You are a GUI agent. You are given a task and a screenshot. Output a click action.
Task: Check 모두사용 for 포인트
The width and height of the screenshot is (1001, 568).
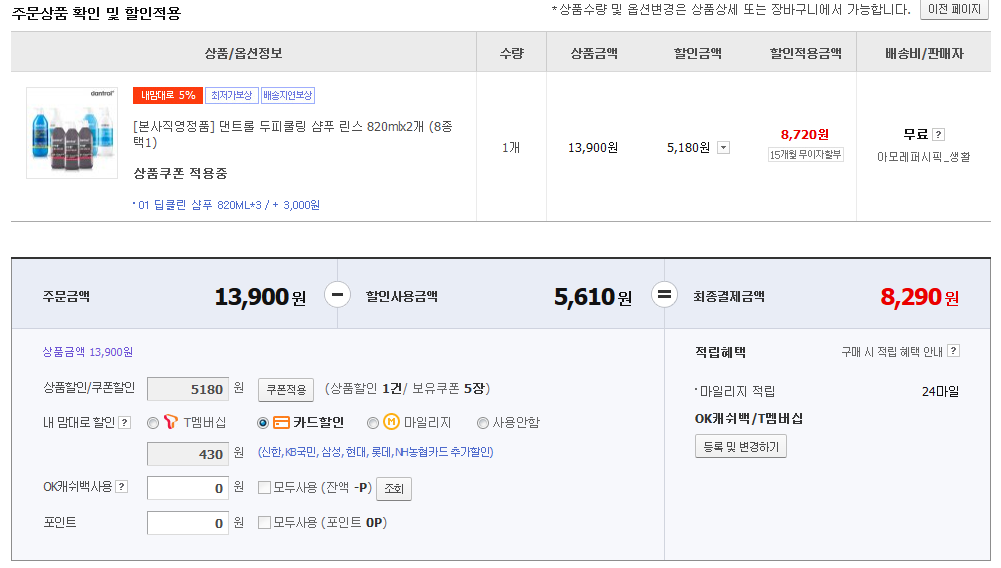click(x=265, y=522)
